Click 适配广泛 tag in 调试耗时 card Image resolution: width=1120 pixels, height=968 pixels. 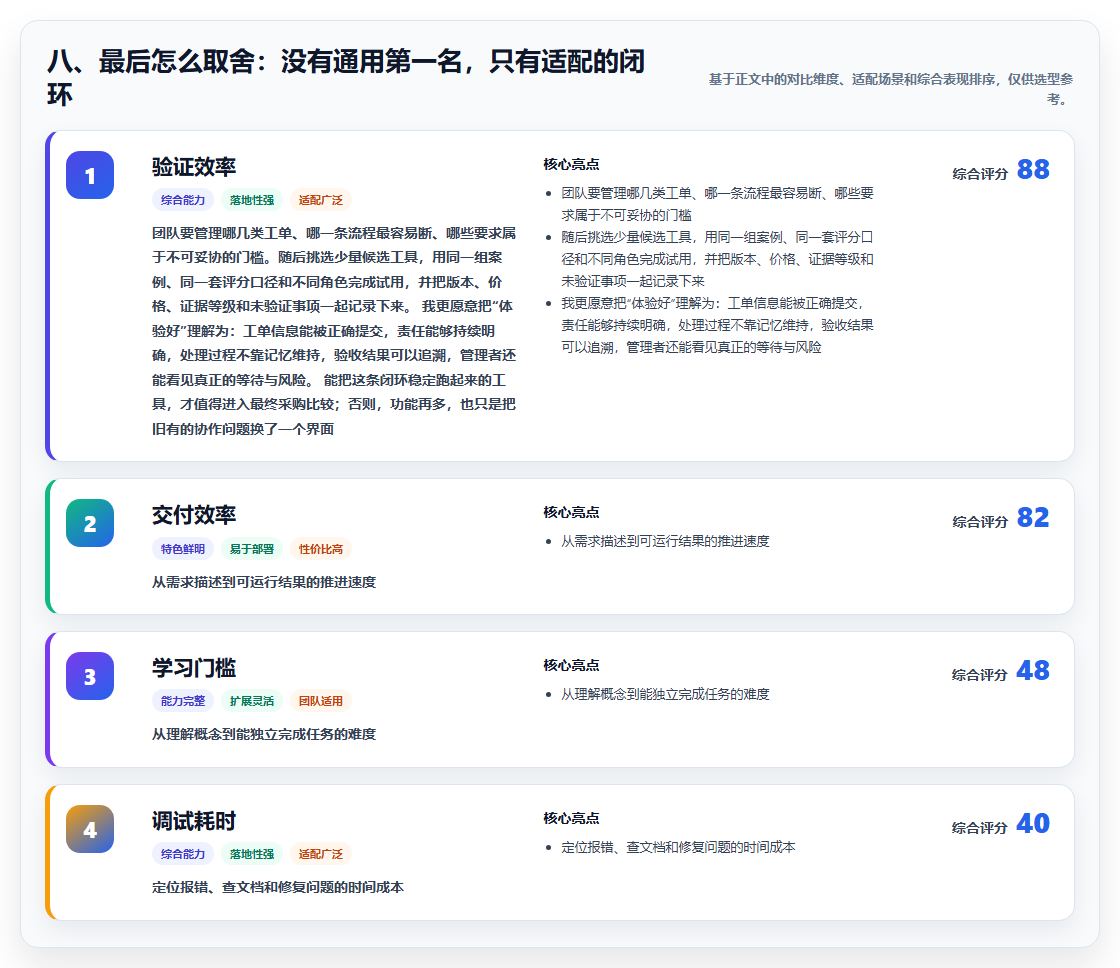pos(321,854)
